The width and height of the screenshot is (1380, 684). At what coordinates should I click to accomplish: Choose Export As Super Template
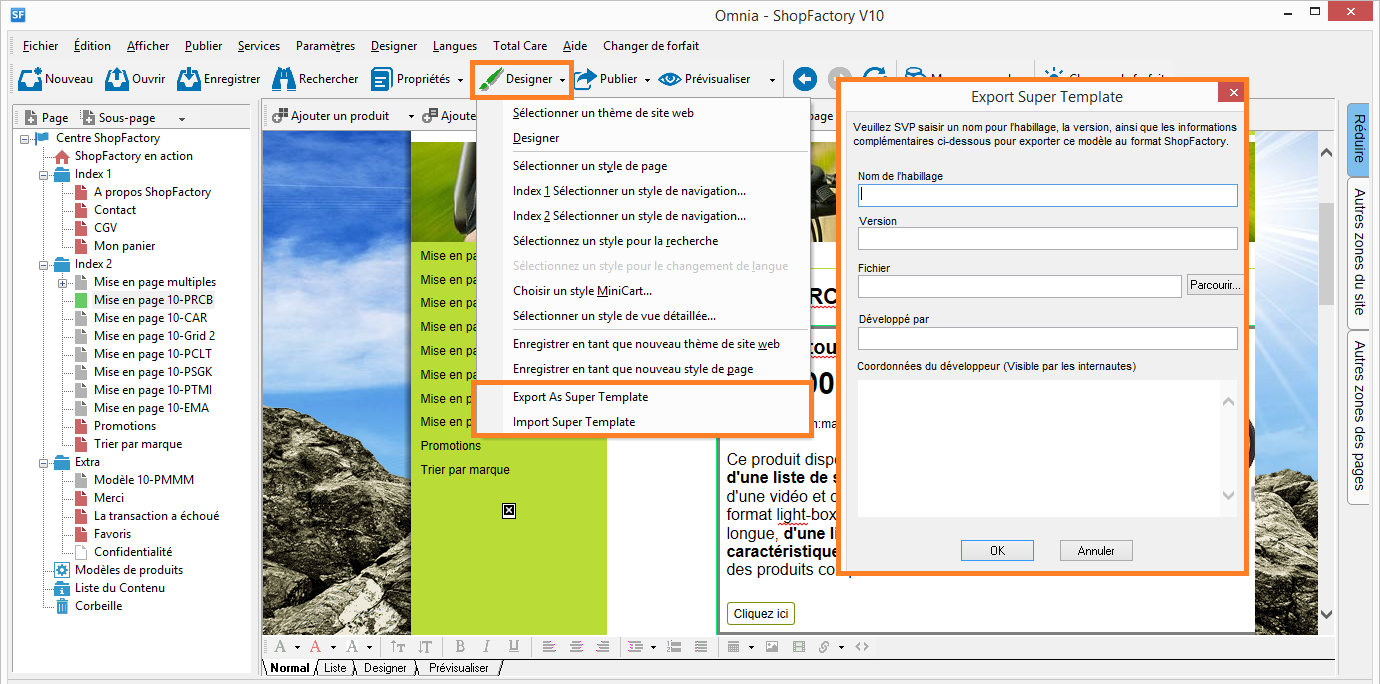point(580,397)
